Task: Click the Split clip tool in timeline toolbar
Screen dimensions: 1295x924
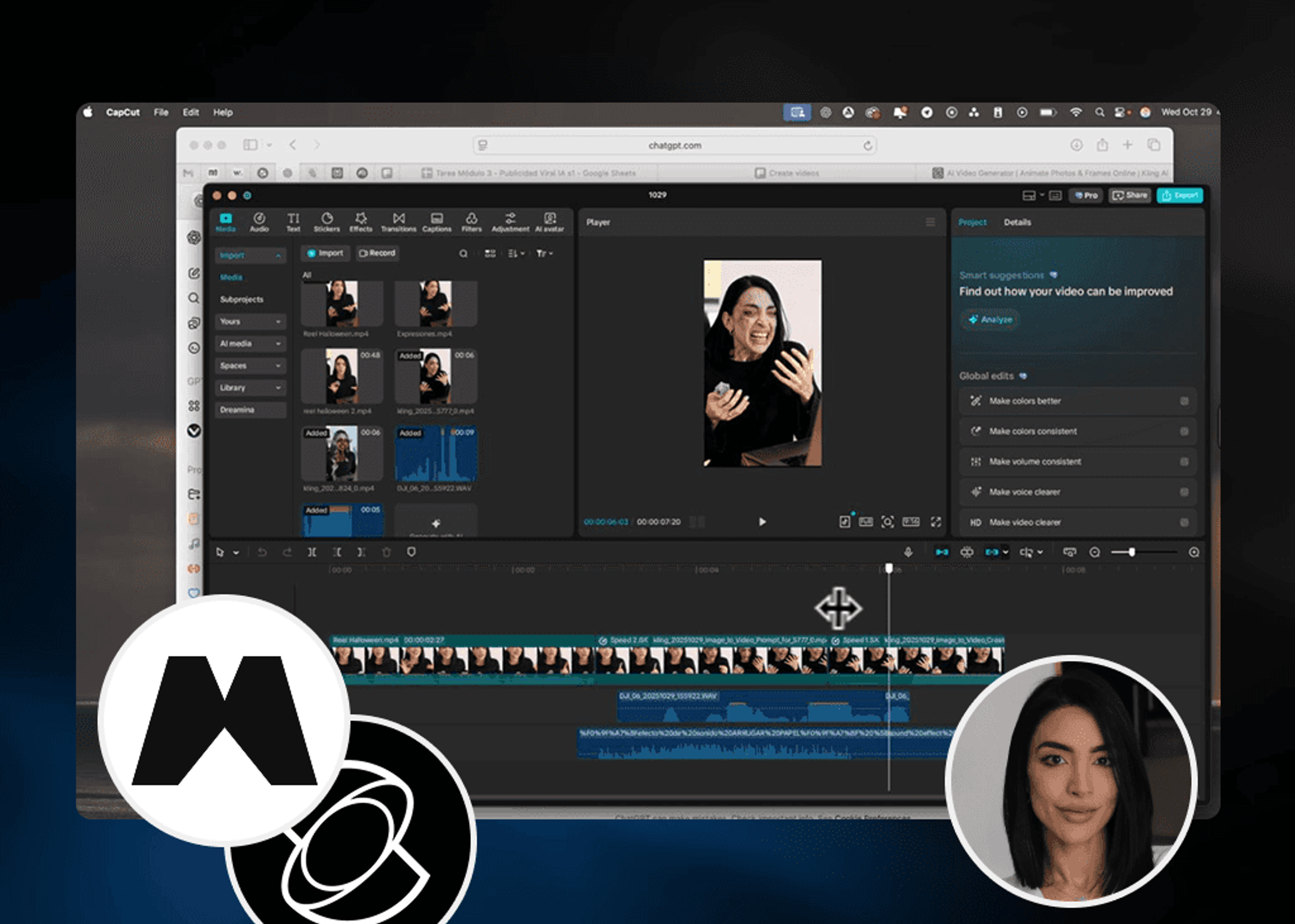Action: (312, 552)
